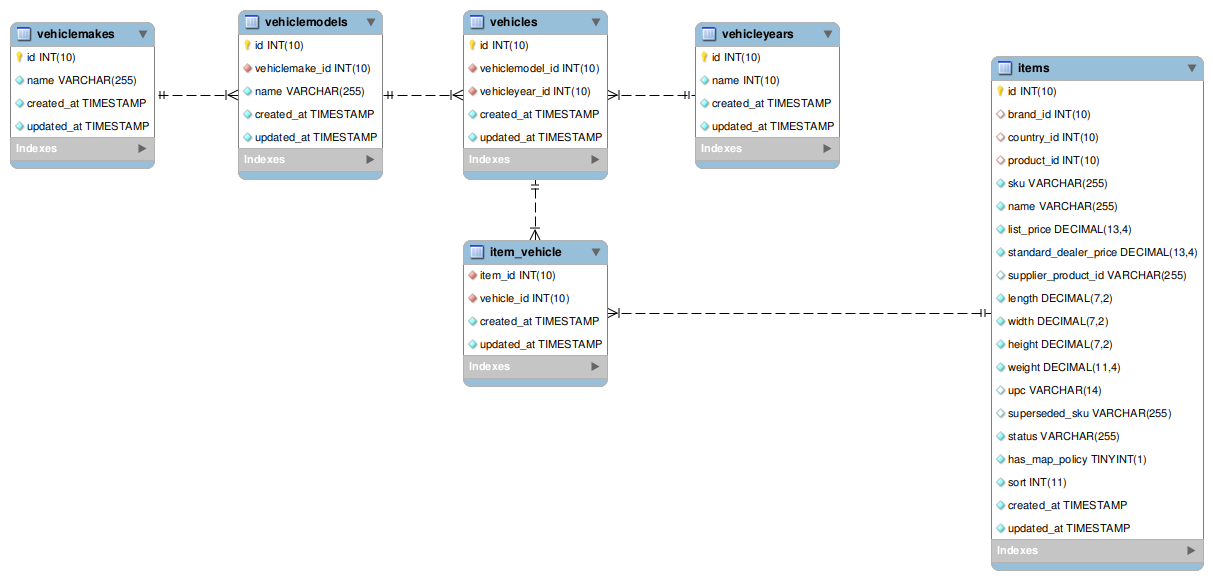Image resolution: width=1213 pixels, height=580 pixels.
Task: Click the key icon beside id in vehicles
Action: [473, 45]
